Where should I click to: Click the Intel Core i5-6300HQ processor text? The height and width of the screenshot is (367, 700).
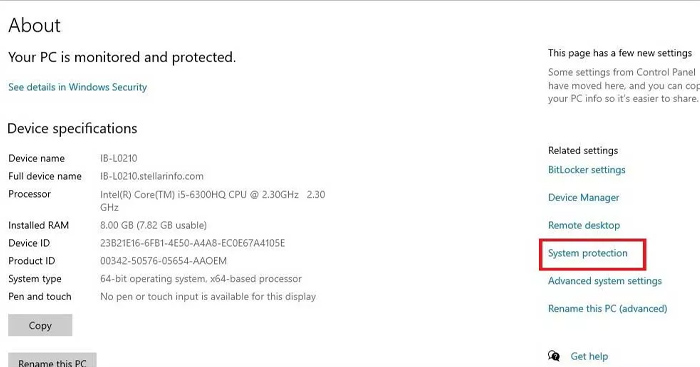point(212,201)
